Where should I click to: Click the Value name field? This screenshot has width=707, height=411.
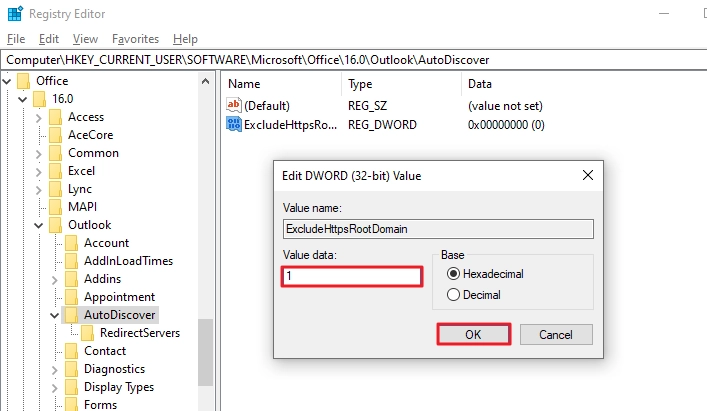pos(438,229)
